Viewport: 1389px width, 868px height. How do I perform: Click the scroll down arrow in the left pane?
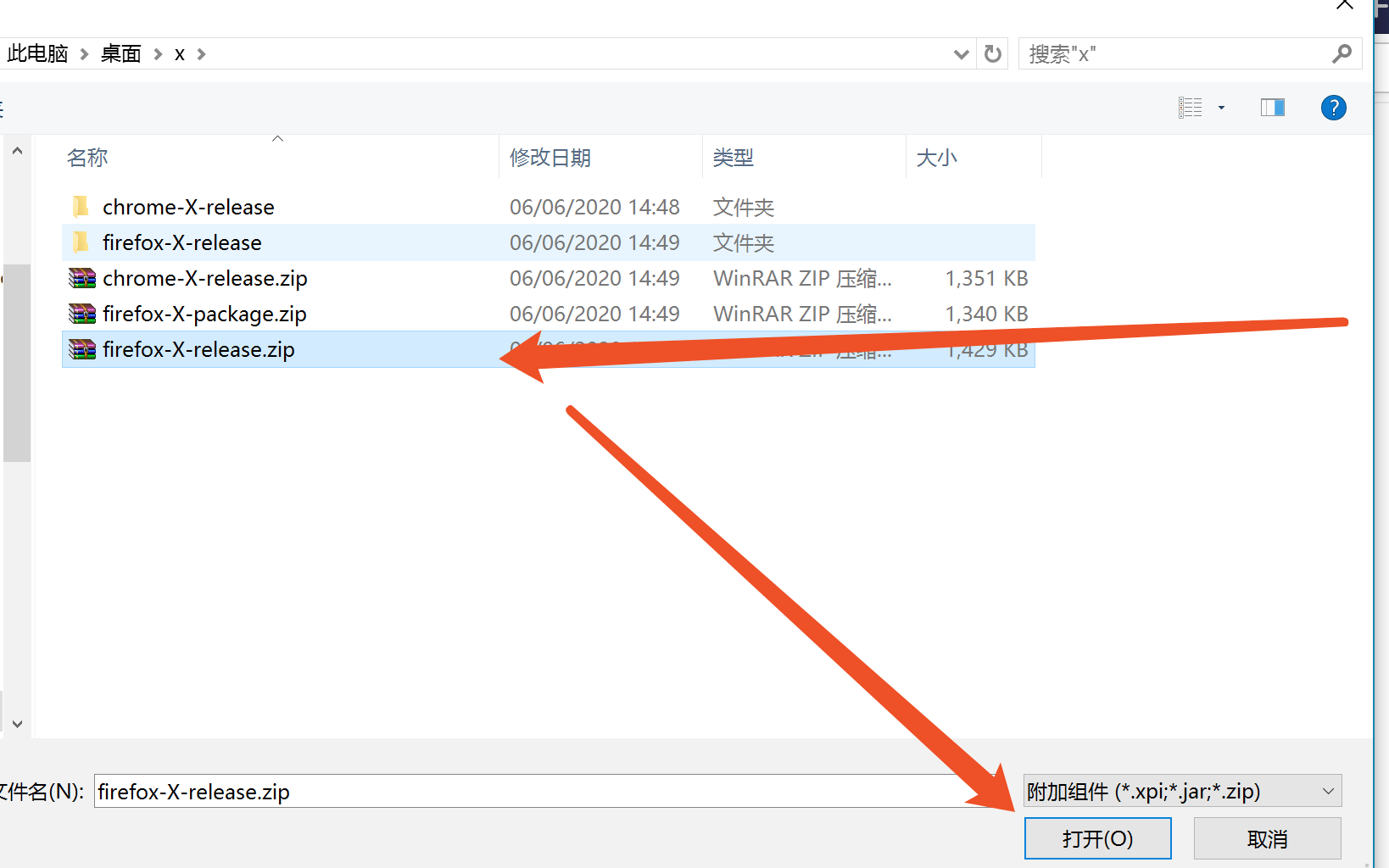point(17,724)
